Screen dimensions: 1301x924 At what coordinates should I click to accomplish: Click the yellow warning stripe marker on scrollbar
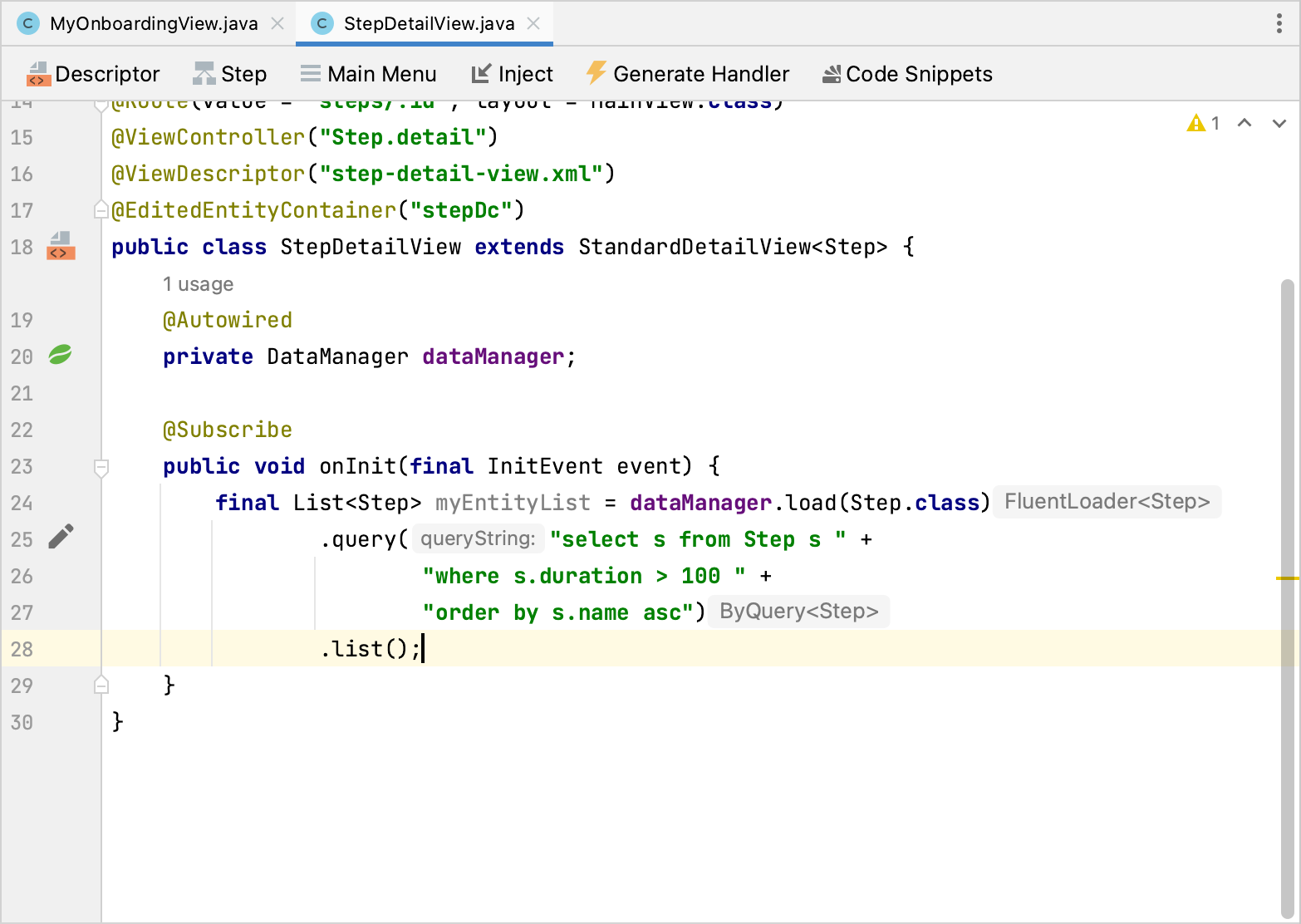(x=1287, y=577)
